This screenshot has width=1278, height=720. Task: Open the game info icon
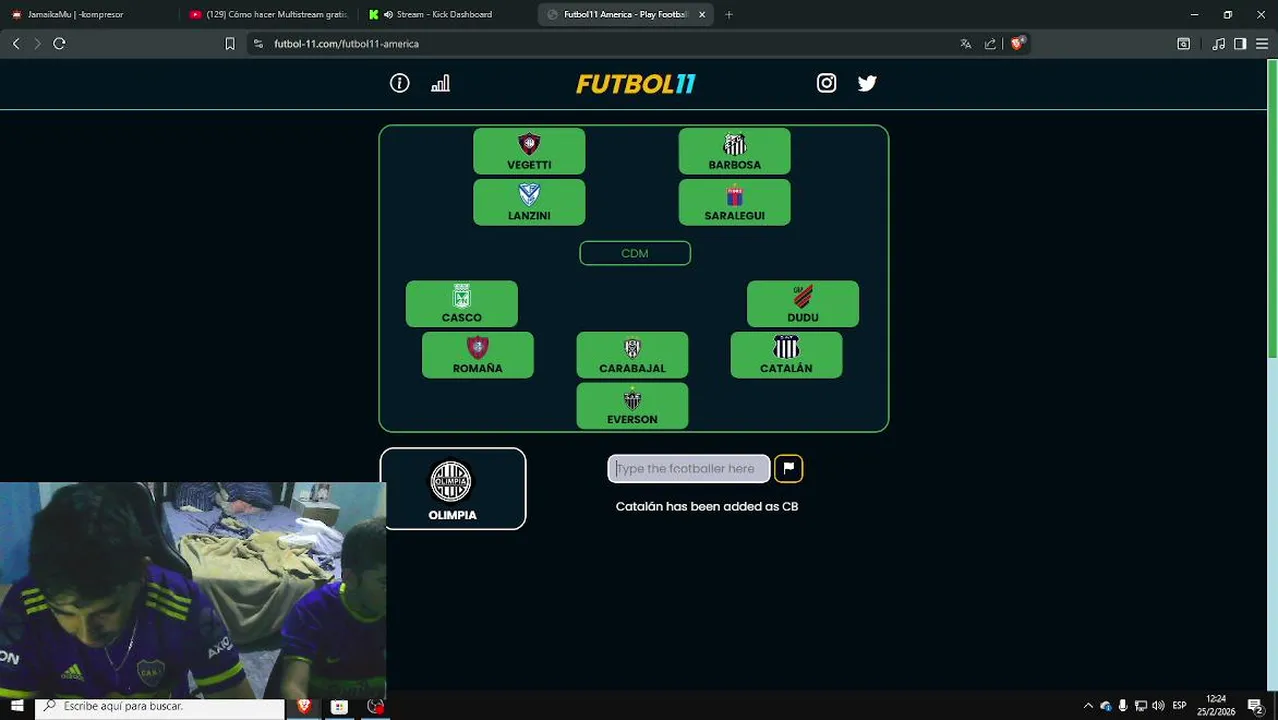coord(400,83)
